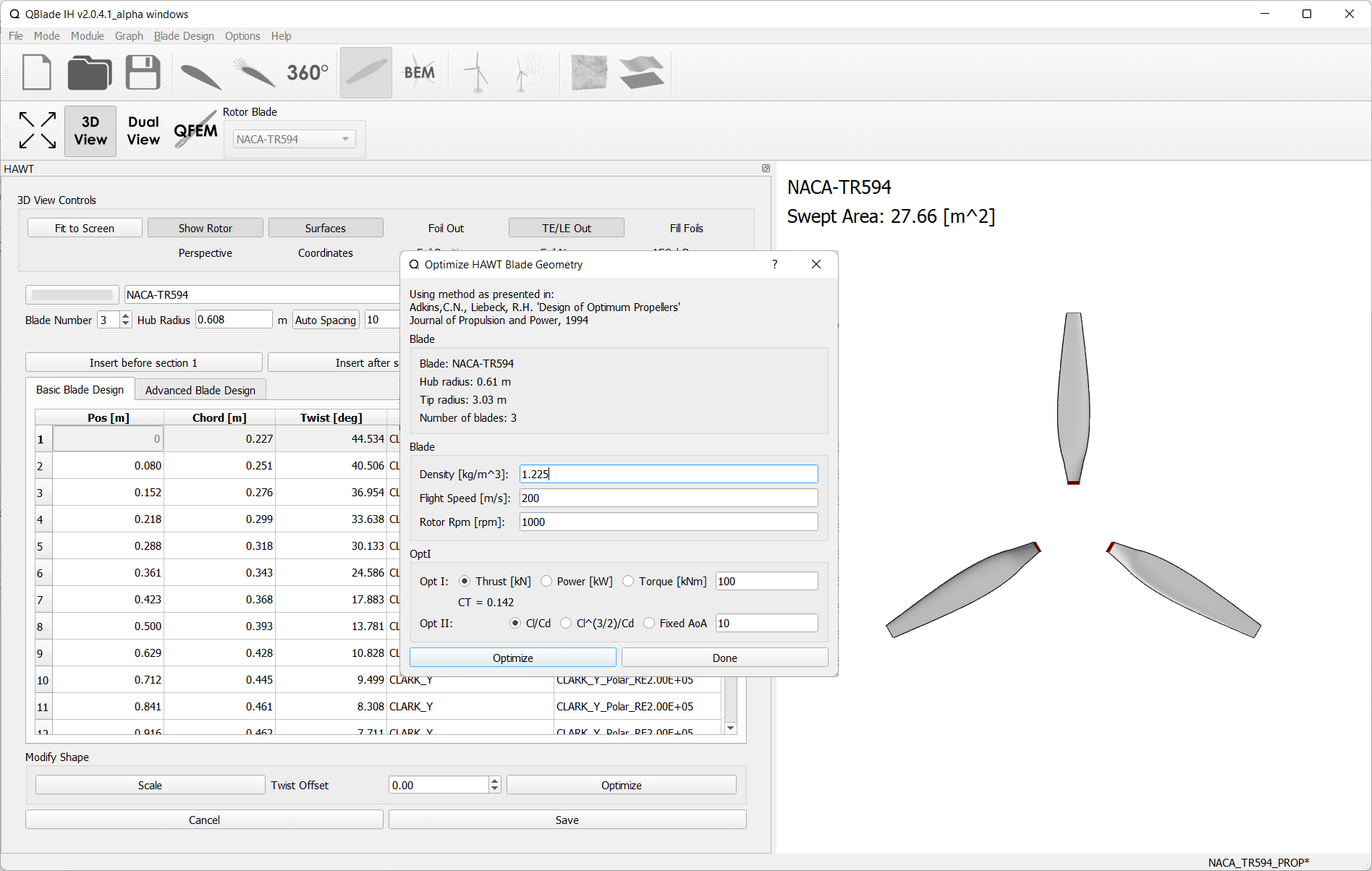Switch to Advanced Blade Design tab

(200, 389)
